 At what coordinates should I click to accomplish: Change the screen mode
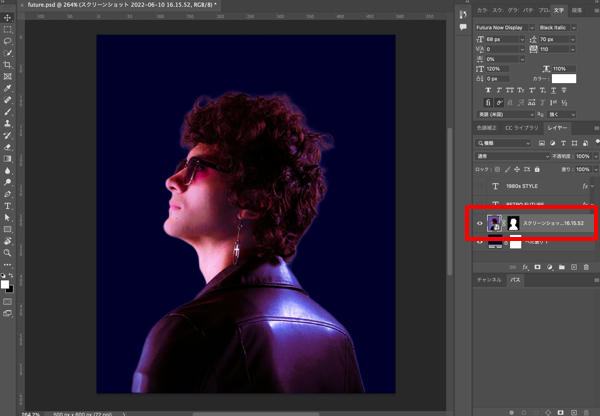pyautogui.click(x=7, y=313)
